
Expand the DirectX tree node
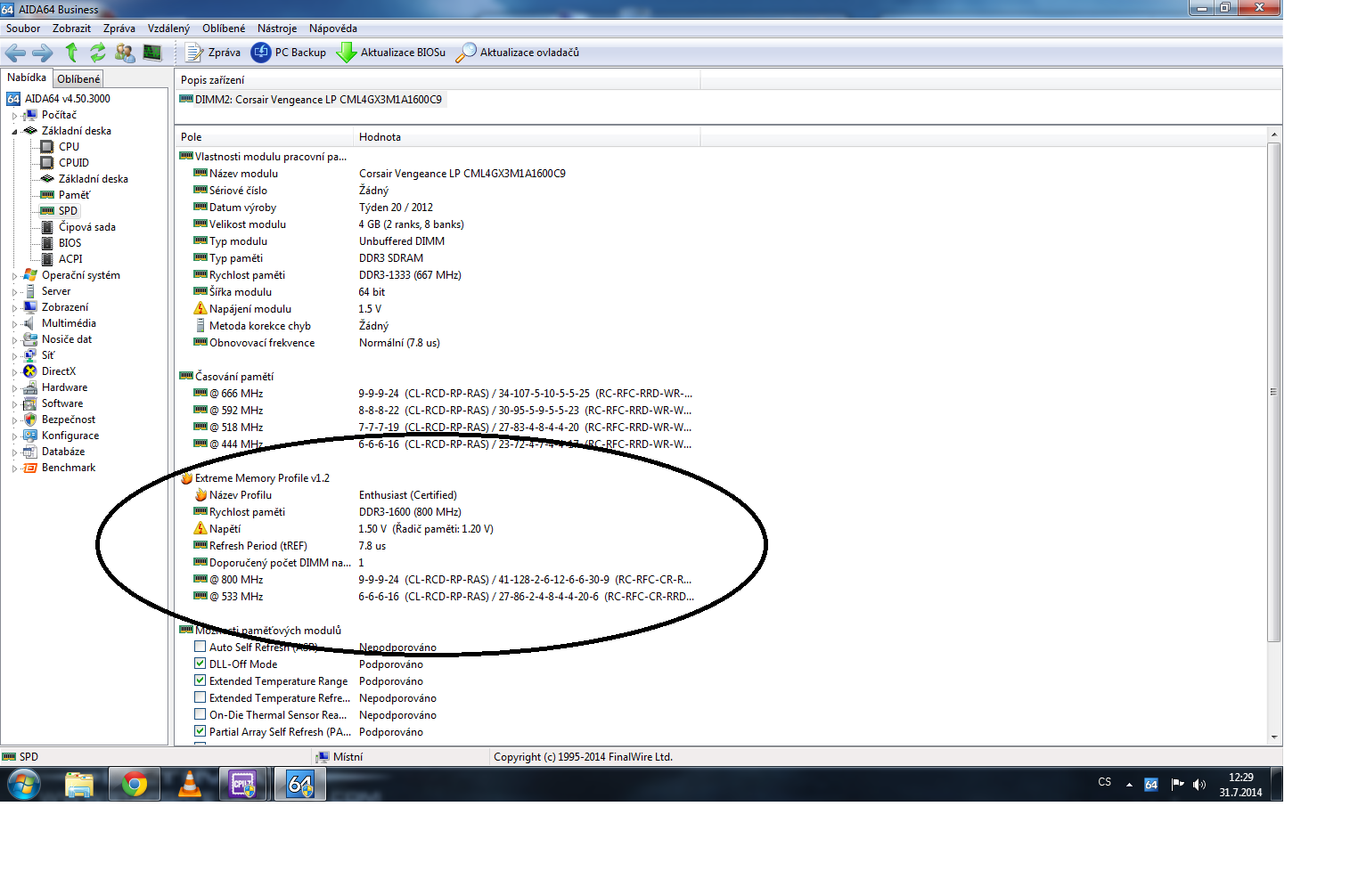pyautogui.click(x=14, y=372)
